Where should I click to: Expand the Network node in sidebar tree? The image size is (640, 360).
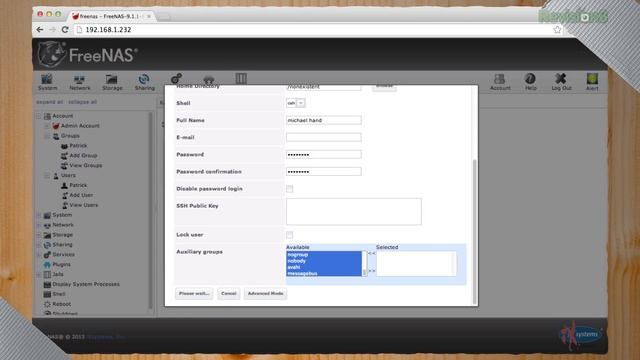[x=39, y=225]
